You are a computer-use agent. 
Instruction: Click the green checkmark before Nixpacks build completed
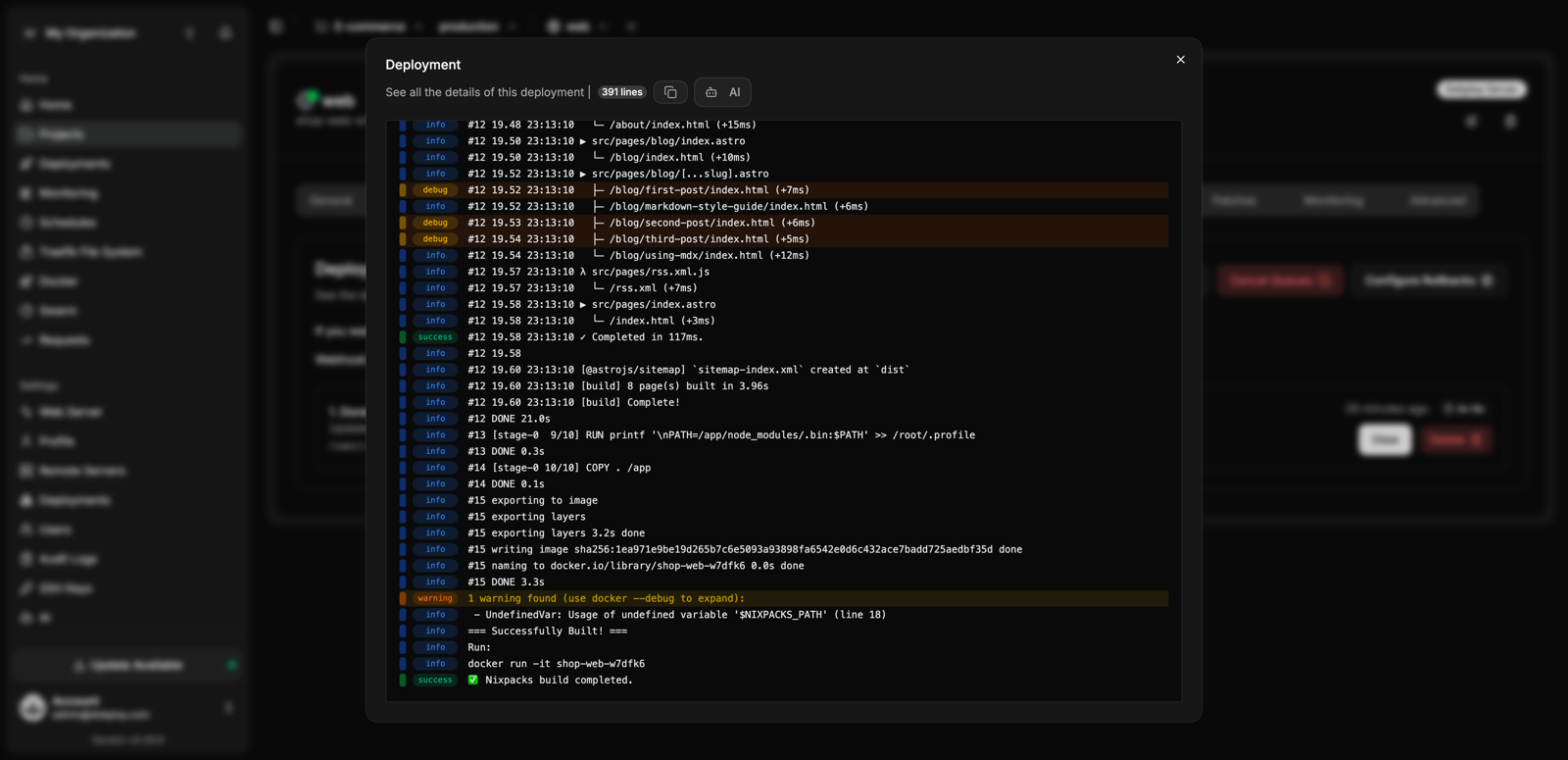472,680
